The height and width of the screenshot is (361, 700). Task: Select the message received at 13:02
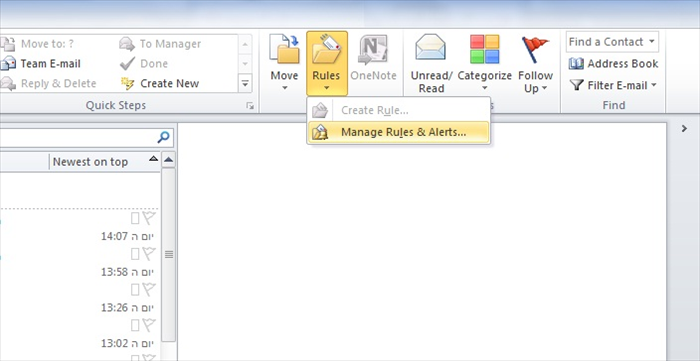pos(79,334)
